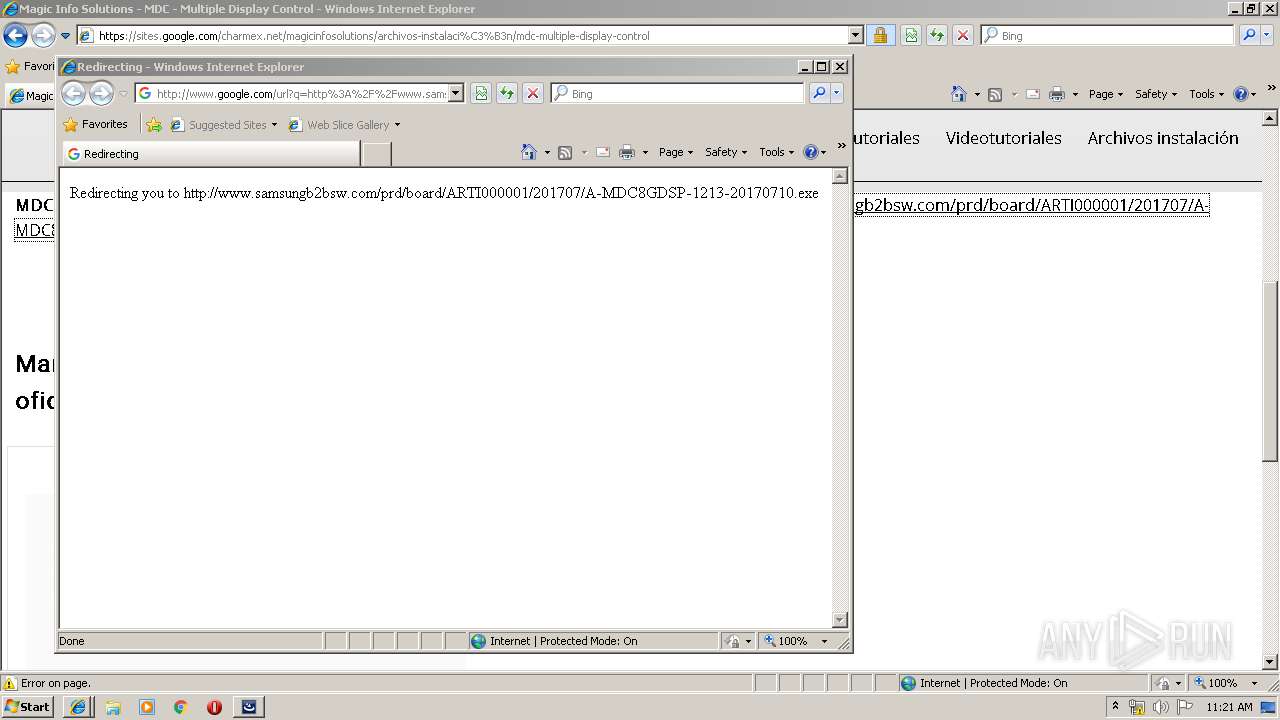Image resolution: width=1280 pixels, height=720 pixels.
Task: Open Opera from taskbar
Action: coord(214,707)
